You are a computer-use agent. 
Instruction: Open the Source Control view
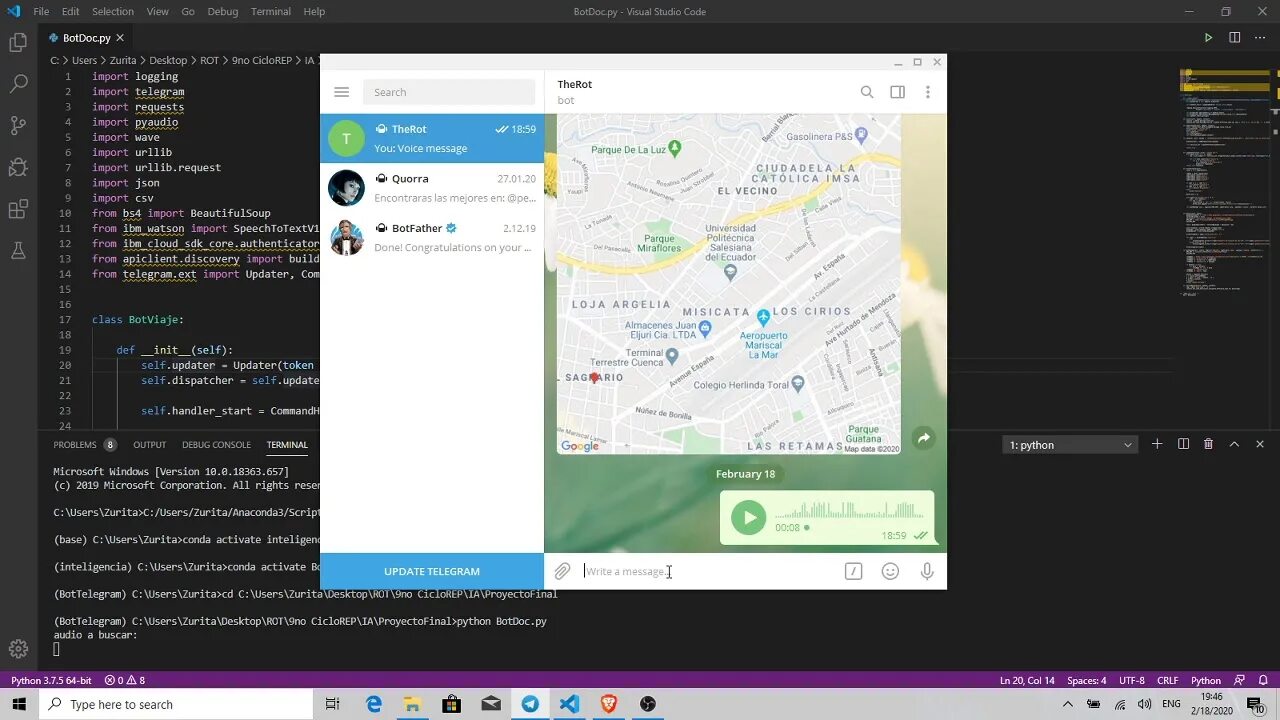point(18,125)
